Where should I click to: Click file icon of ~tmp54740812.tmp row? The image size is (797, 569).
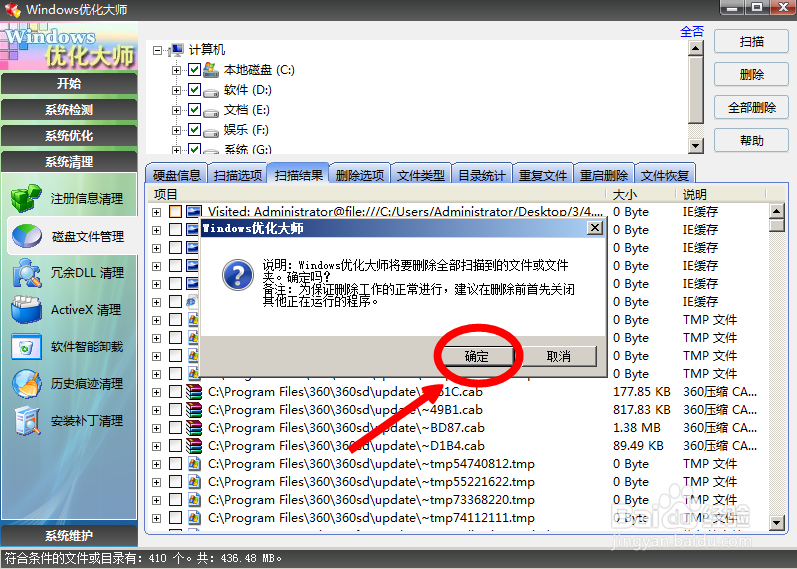[194, 464]
